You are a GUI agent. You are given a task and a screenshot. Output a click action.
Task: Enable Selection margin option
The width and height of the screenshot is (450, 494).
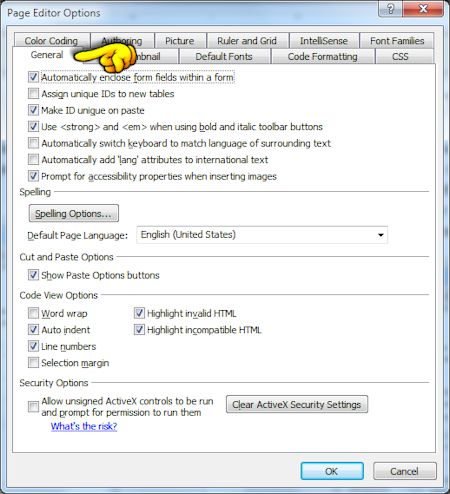(x=33, y=362)
